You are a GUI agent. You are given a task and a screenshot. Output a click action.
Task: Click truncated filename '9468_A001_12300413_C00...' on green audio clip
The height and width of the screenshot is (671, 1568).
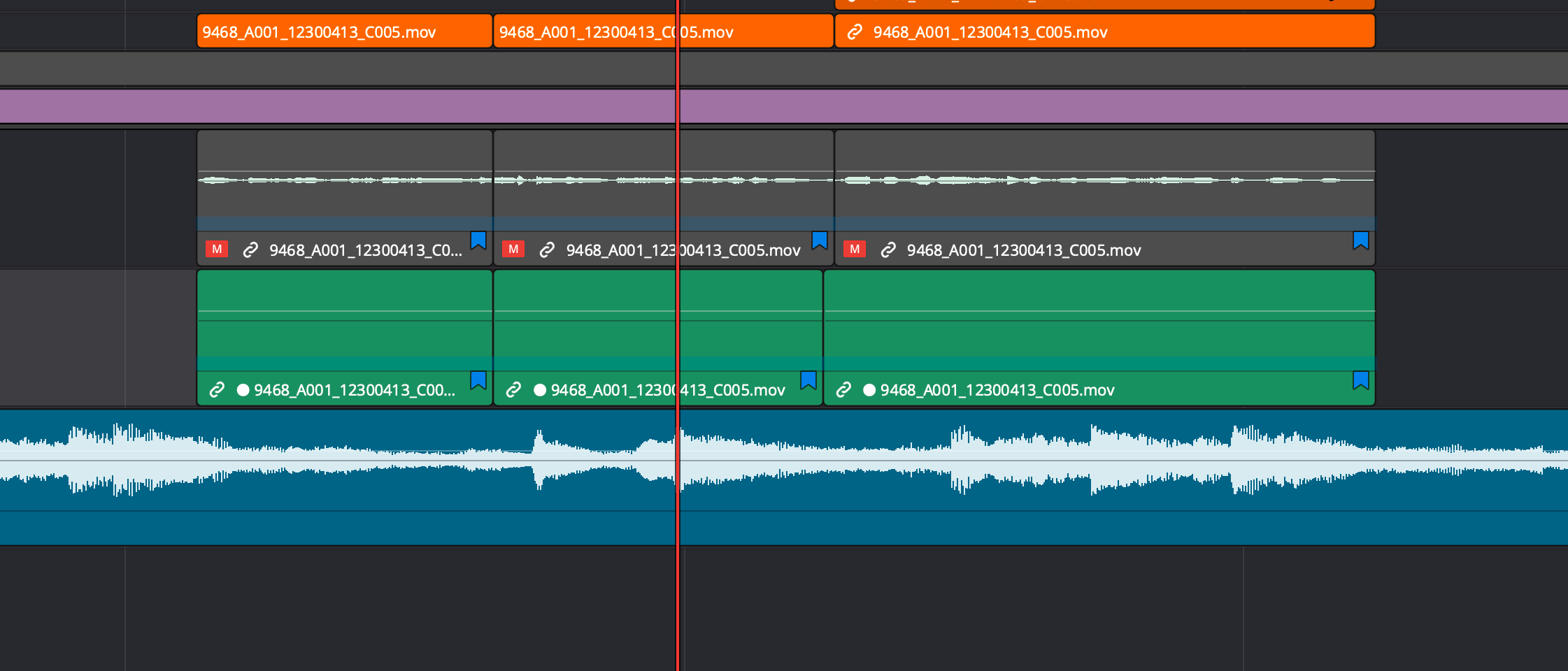(x=355, y=390)
